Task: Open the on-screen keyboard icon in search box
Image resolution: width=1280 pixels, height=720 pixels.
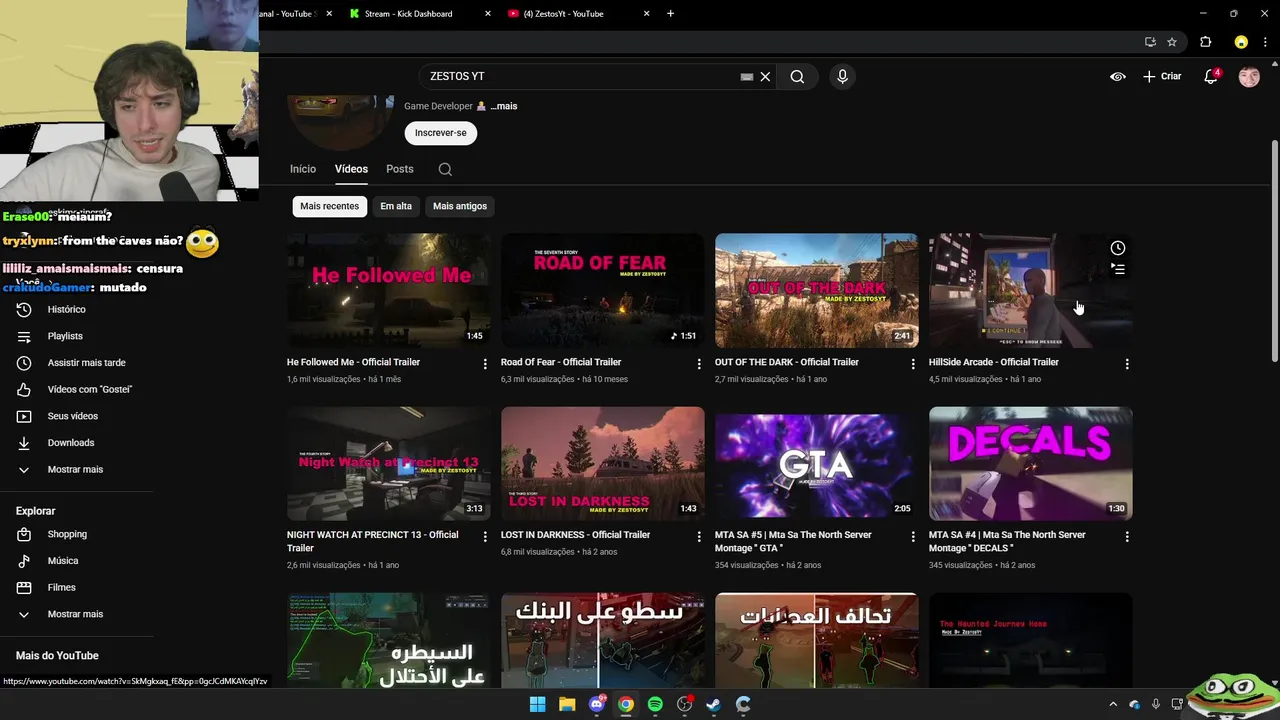Action: 746,76
